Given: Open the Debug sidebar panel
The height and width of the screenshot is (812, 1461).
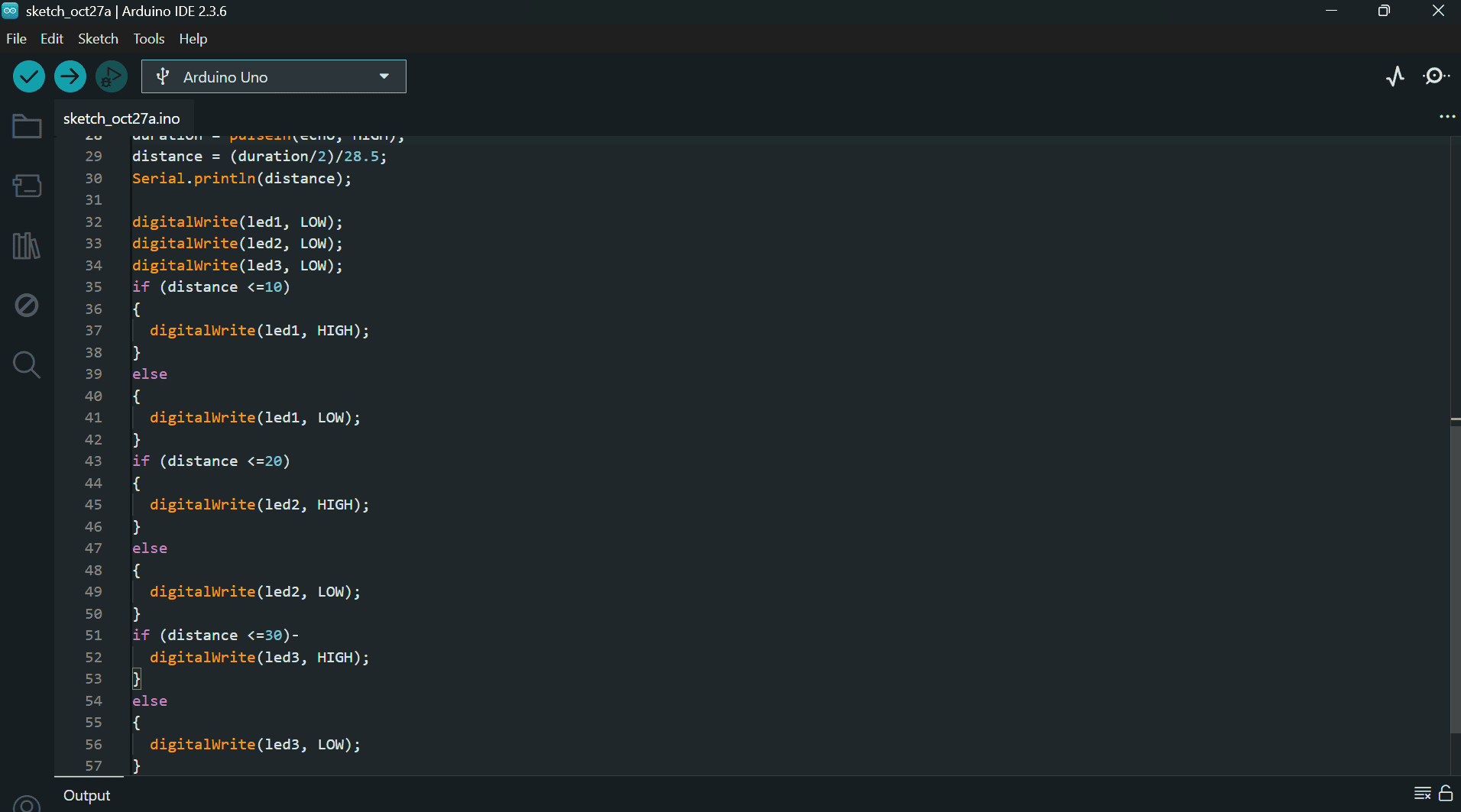Looking at the screenshot, I should coord(27,306).
